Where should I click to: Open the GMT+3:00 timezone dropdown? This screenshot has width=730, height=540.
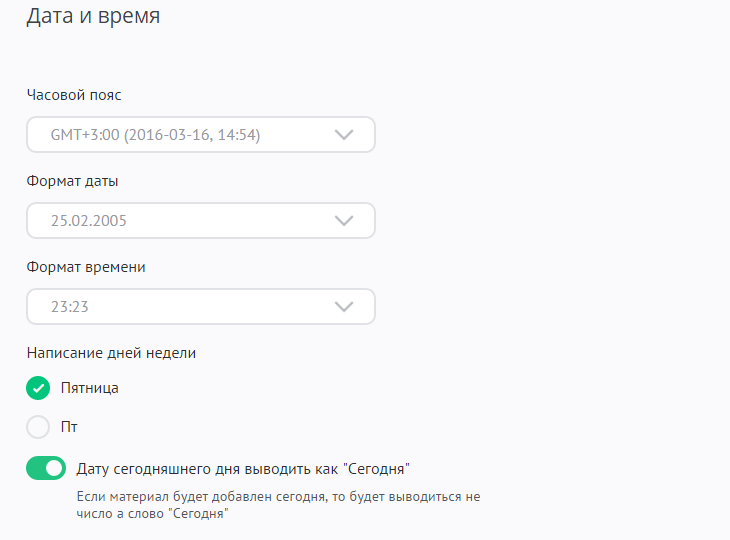point(200,134)
